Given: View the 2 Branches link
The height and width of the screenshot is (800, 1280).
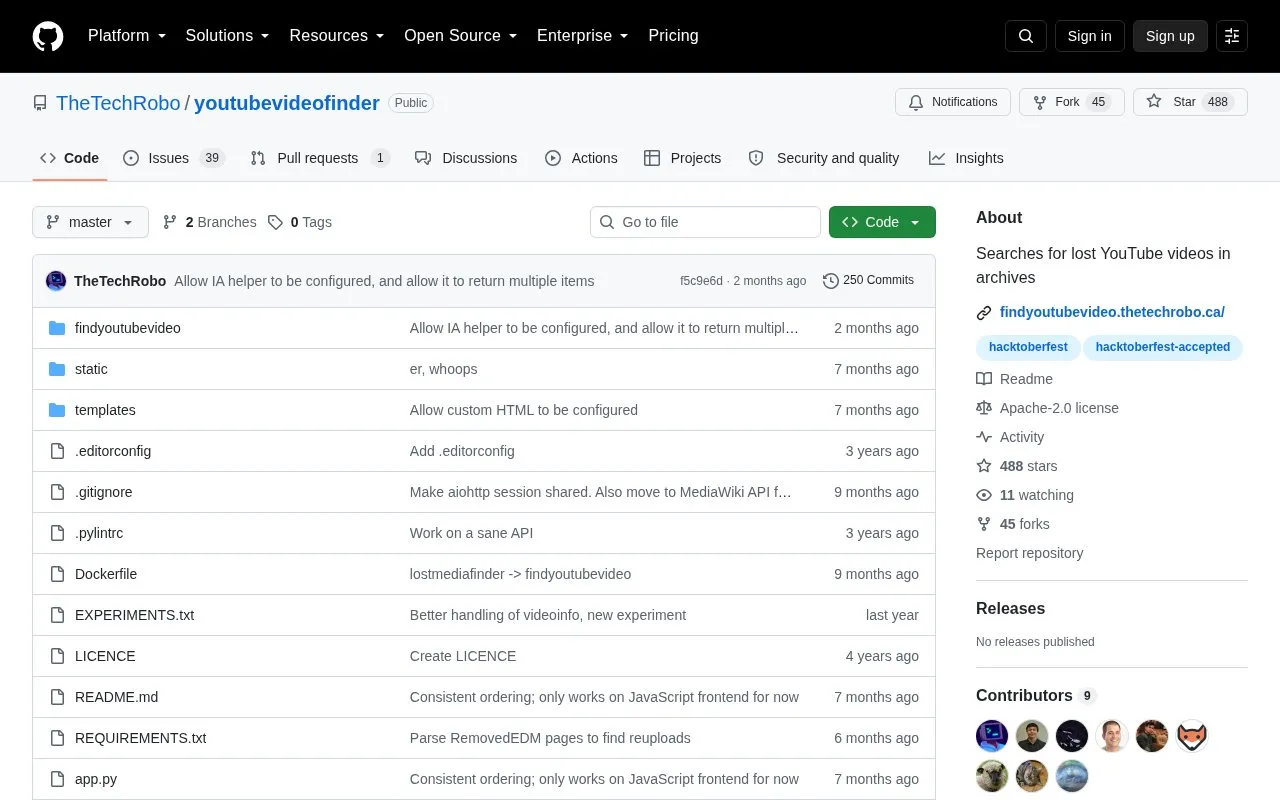Looking at the screenshot, I should coord(209,222).
